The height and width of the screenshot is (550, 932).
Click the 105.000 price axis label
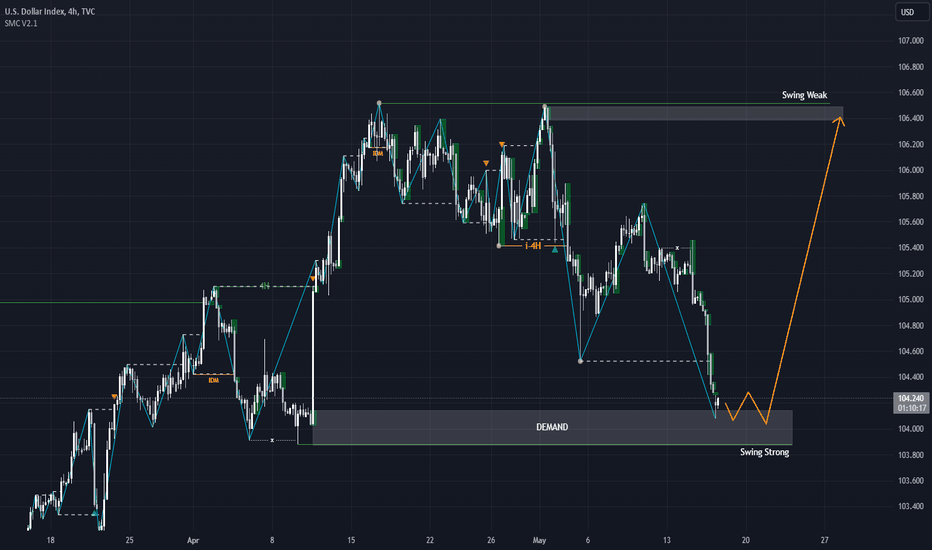pyautogui.click(x=911, y=300)
